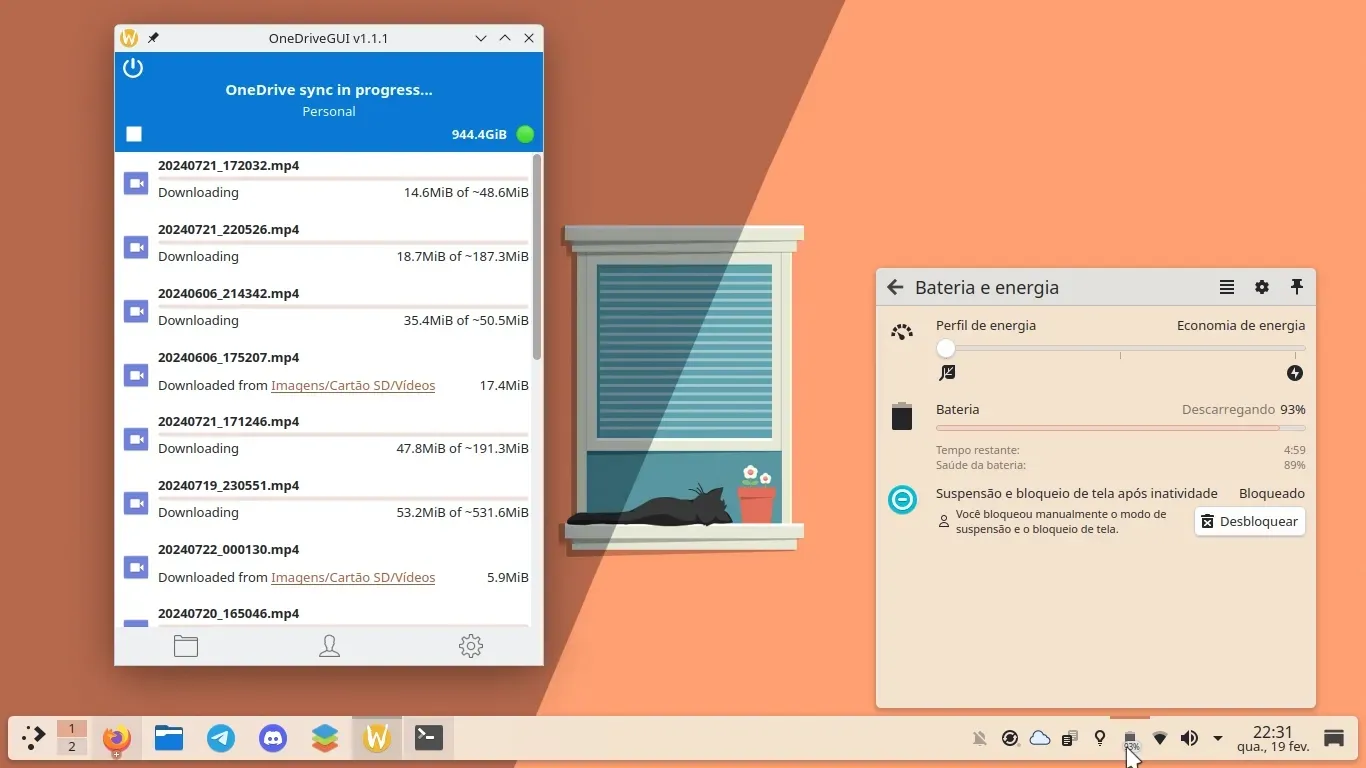Viewport: 1366px width, 768px height.
Task: Pin the battery panel open
Action: (1297, 287)
